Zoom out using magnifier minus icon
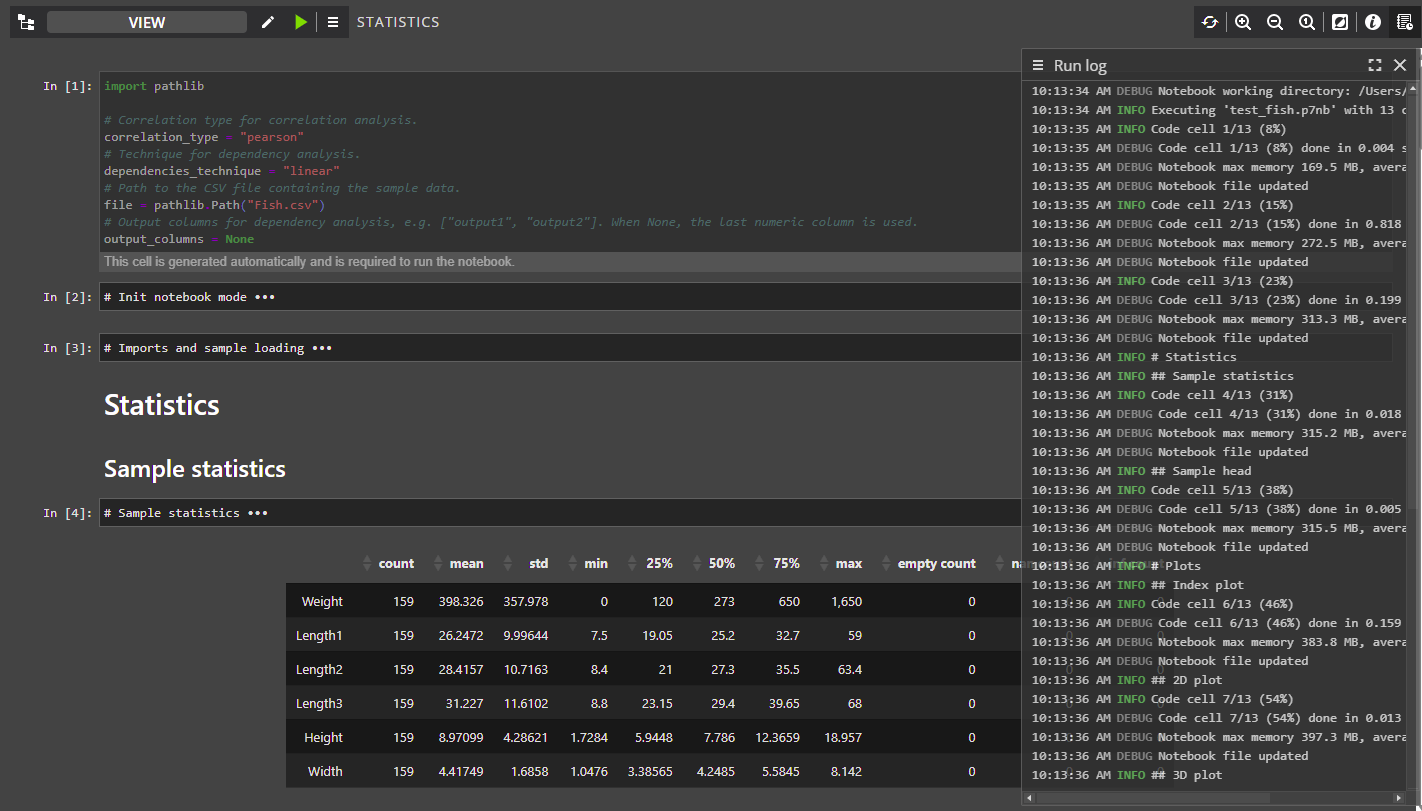Viewport: 1422px width, 811px height. pos(1275,22)
